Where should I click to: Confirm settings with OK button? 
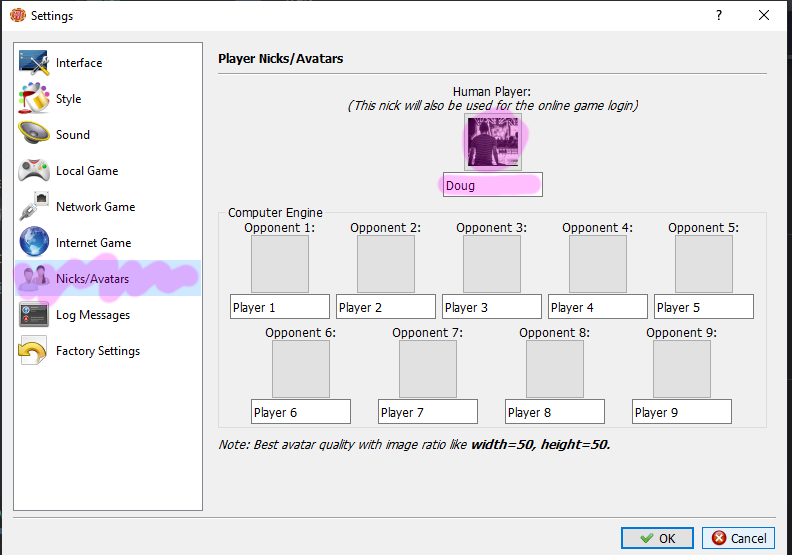point(657,538)
